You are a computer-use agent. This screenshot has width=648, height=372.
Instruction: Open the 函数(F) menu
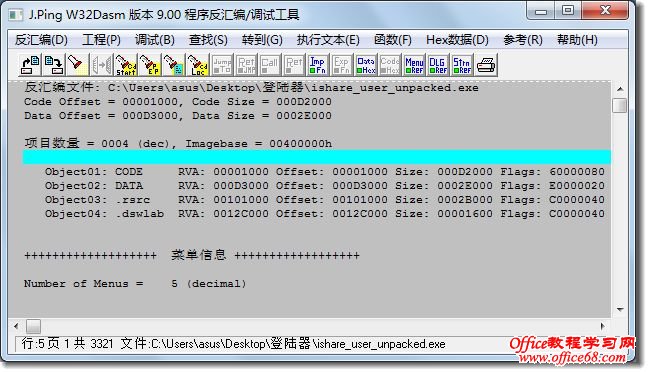[393, 40]
